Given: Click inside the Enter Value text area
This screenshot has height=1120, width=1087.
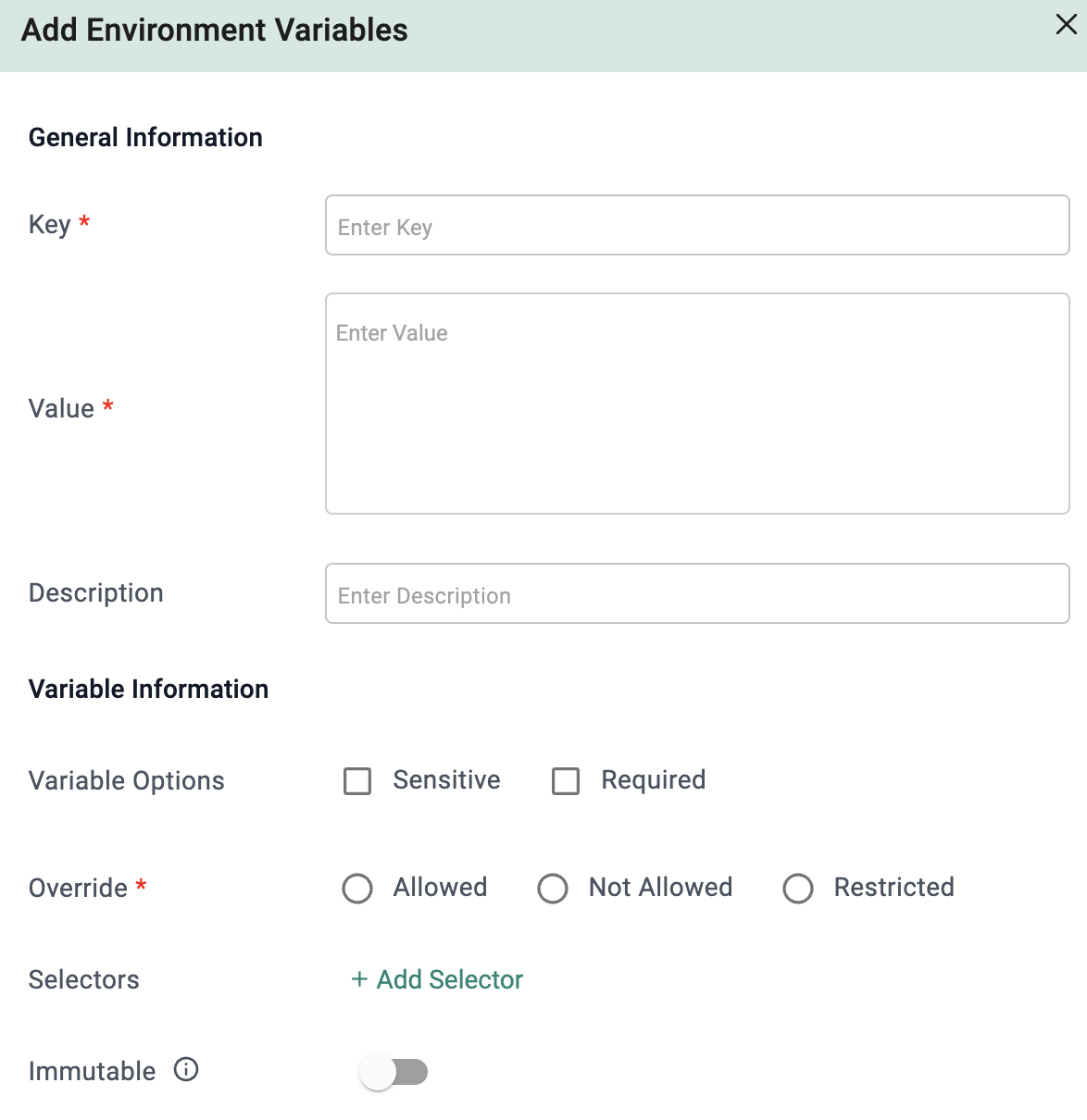Looking at the screenshot, I should 697,404.
